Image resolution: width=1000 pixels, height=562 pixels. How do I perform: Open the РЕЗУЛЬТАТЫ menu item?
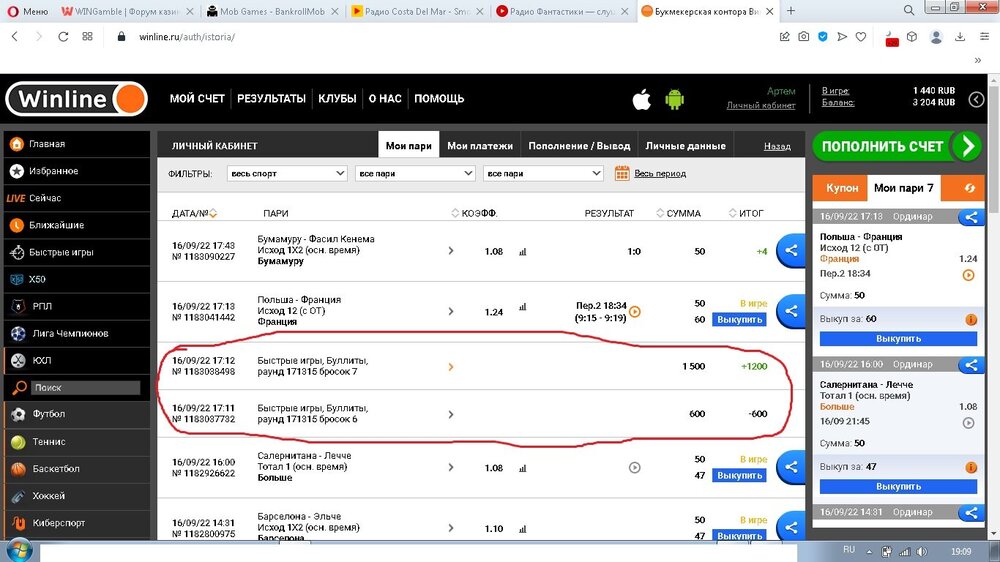point(271,99)
